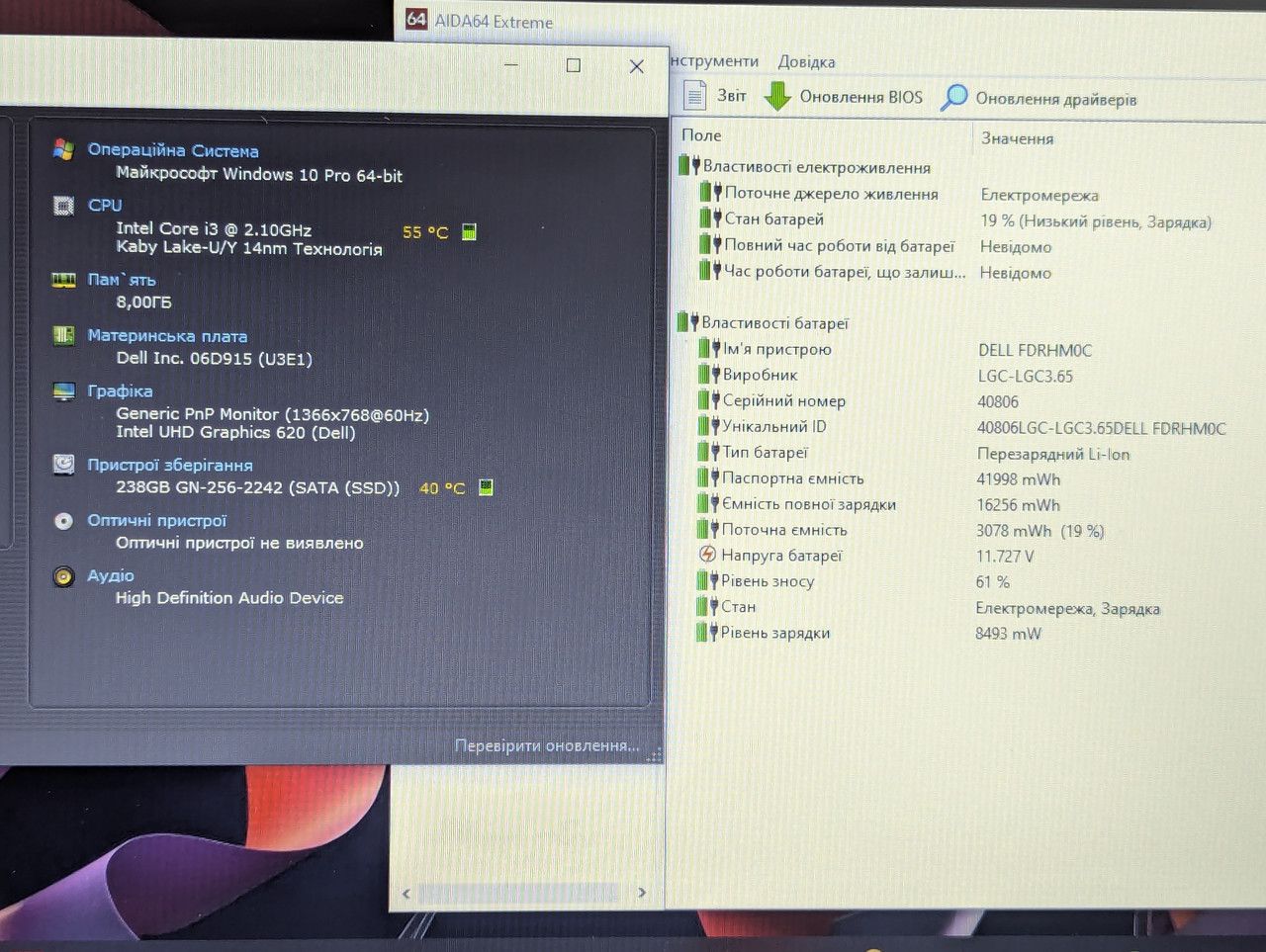Click the AIDA64 horizontal scrollbar thumb
The height and width of the screenshot is (952, 1266).
518,893
